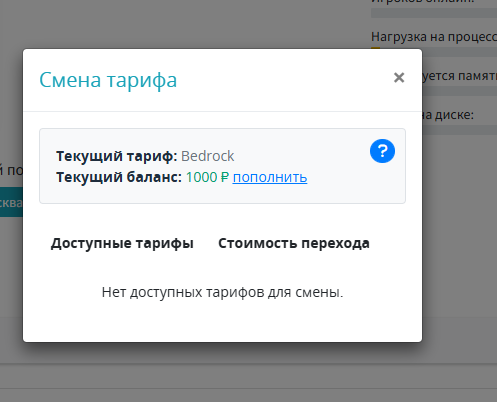
Task: Select the Текущий баланс label
Action: 119,177
